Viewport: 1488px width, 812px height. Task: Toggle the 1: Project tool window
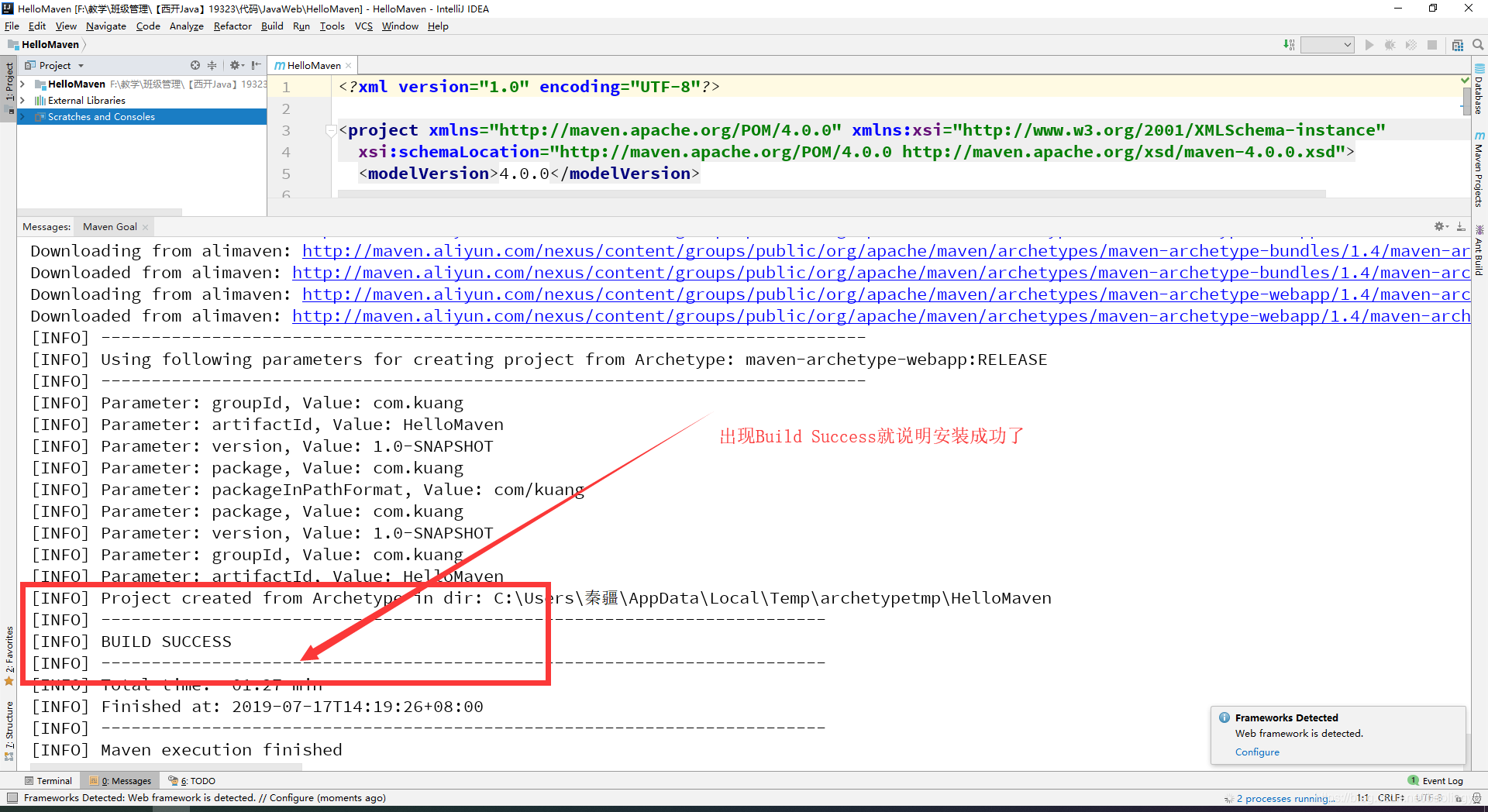tap(9, 85)
